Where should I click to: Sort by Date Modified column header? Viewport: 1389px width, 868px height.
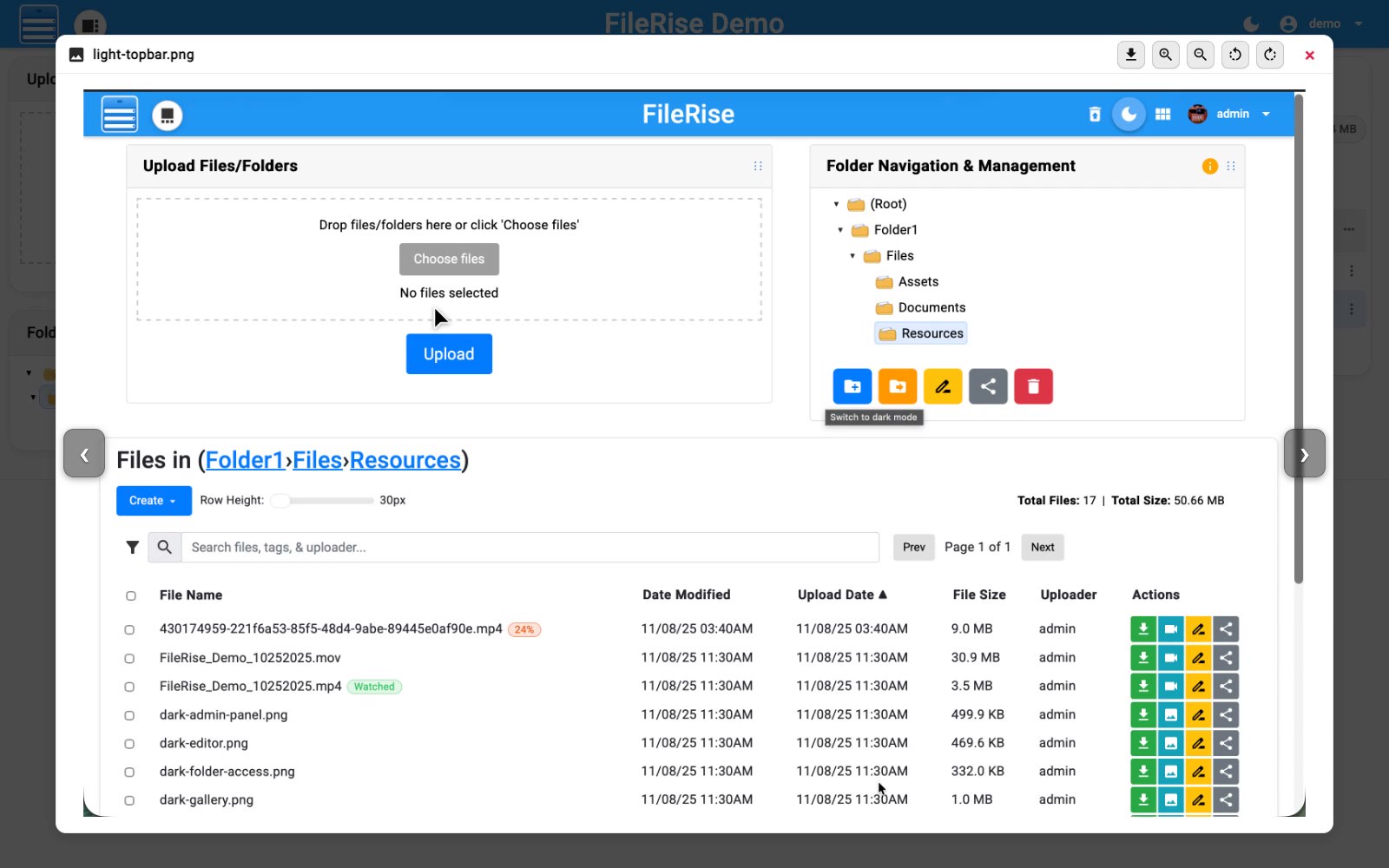pos(686,595)
